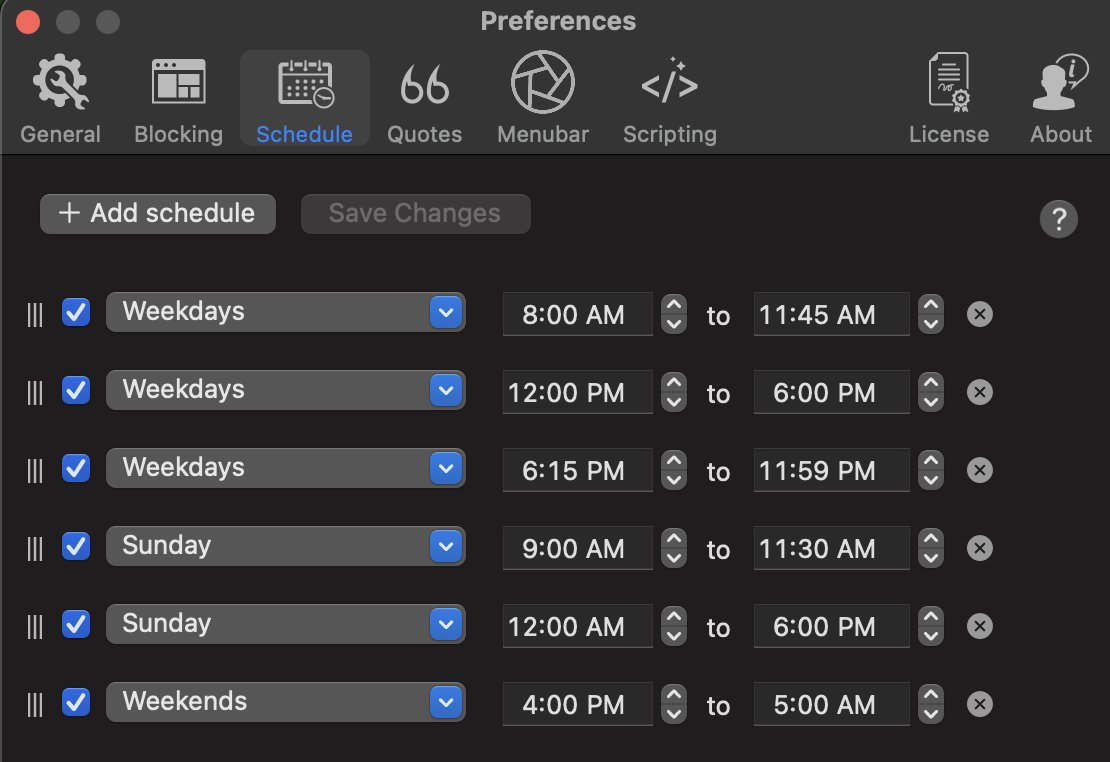Click the 8:00 AM start time field
The image size is (1110, 762).
(x=578, y=314)
